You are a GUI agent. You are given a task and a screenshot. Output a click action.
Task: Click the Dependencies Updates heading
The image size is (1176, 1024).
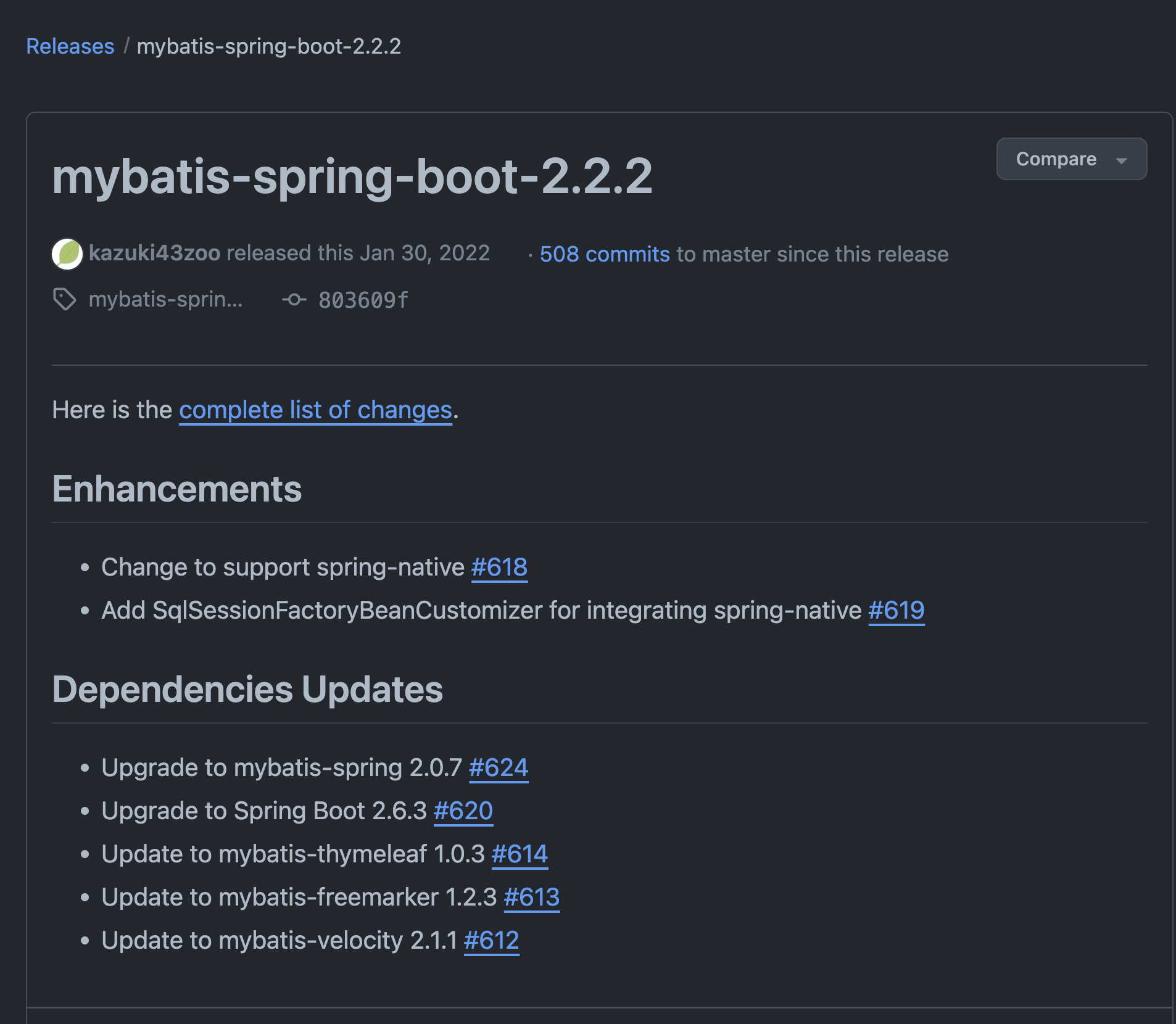click(247, 690)
